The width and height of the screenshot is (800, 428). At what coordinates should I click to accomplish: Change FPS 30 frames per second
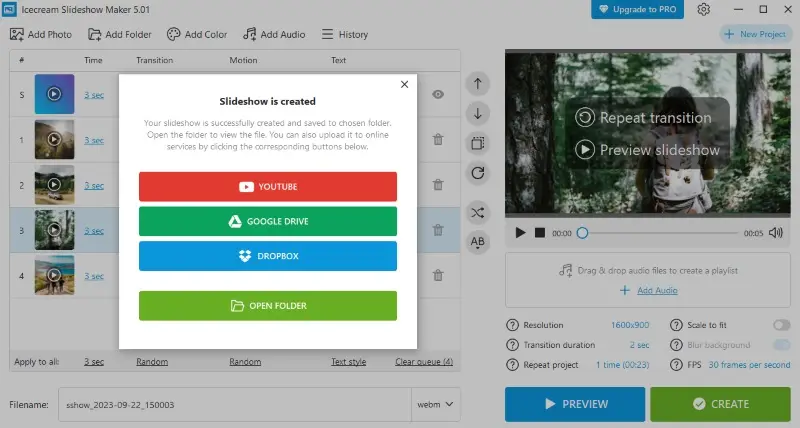click(749, 365)
